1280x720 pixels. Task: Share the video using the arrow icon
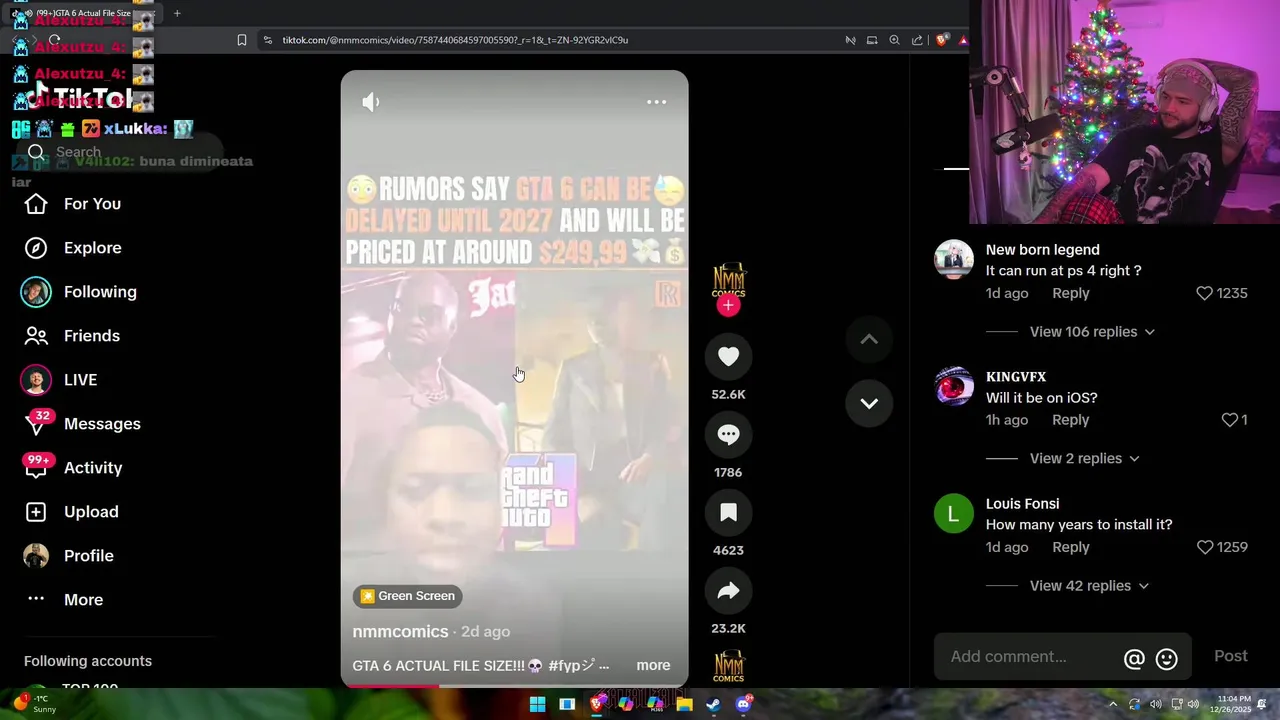tap(728, 591)
